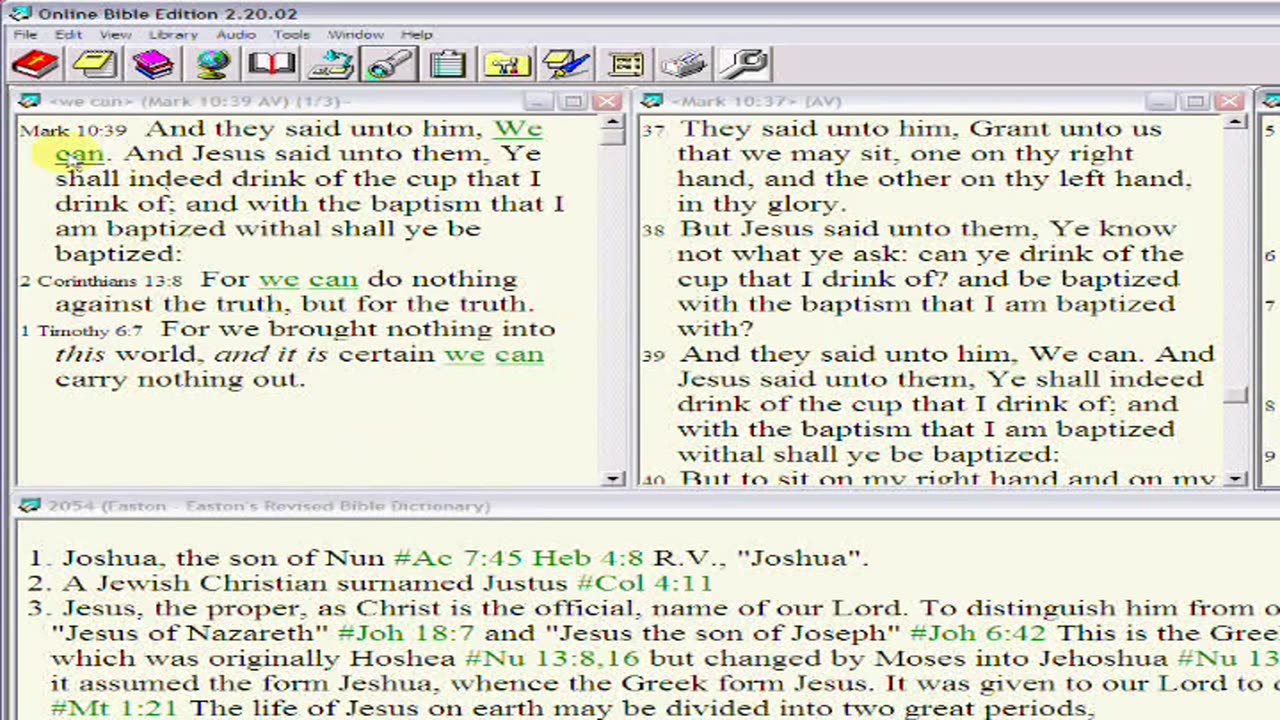
Task: Open the Help menu
Action: pos(417,35)
